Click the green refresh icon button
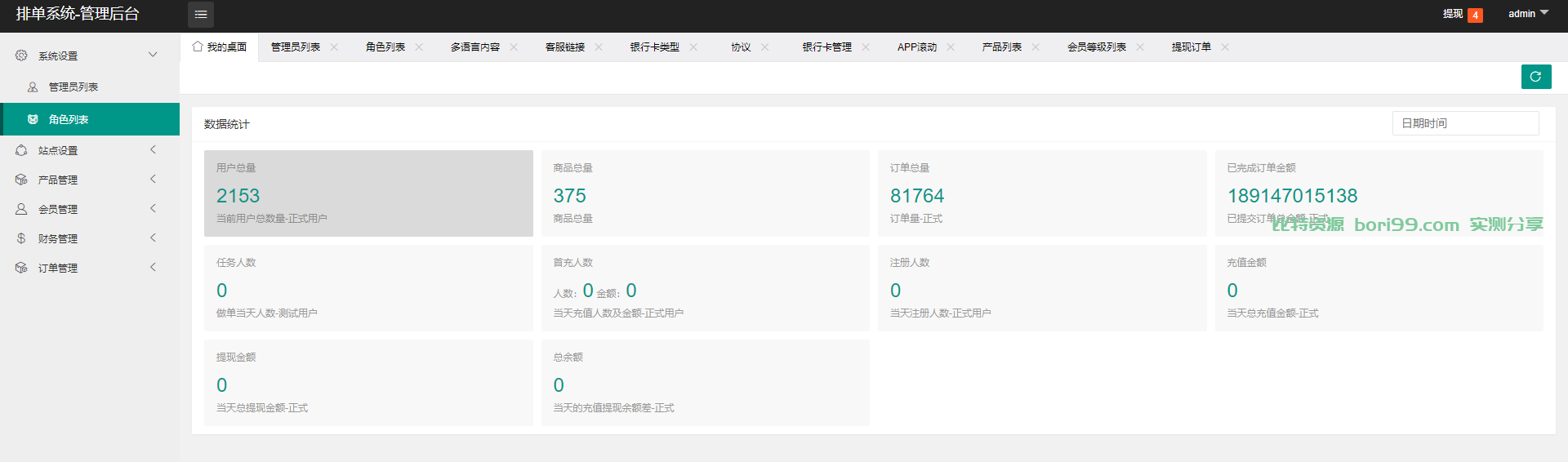Image resolution: width=1568 pixels, height=462 pixels. pyautogui.click(x=1535, y=77)
